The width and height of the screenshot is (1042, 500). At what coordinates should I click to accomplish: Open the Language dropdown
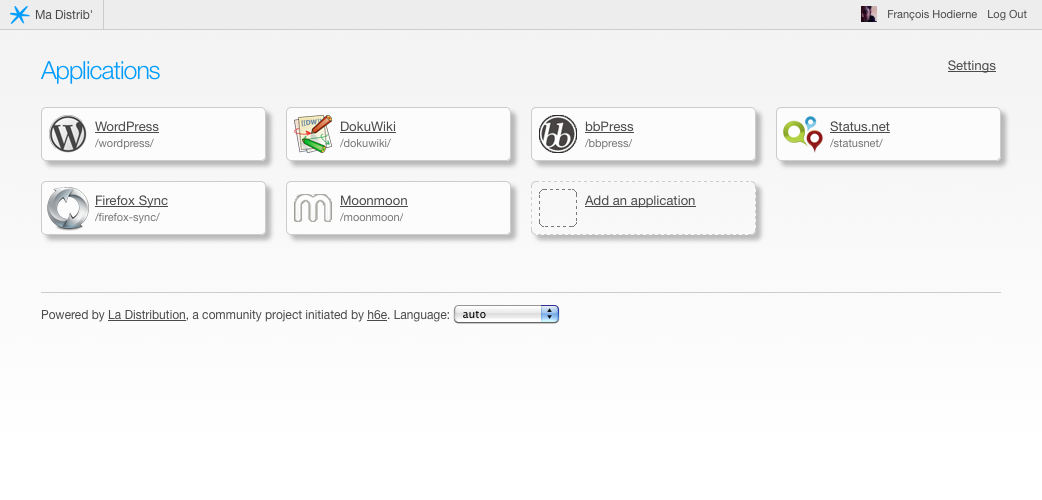pos(506,314)
